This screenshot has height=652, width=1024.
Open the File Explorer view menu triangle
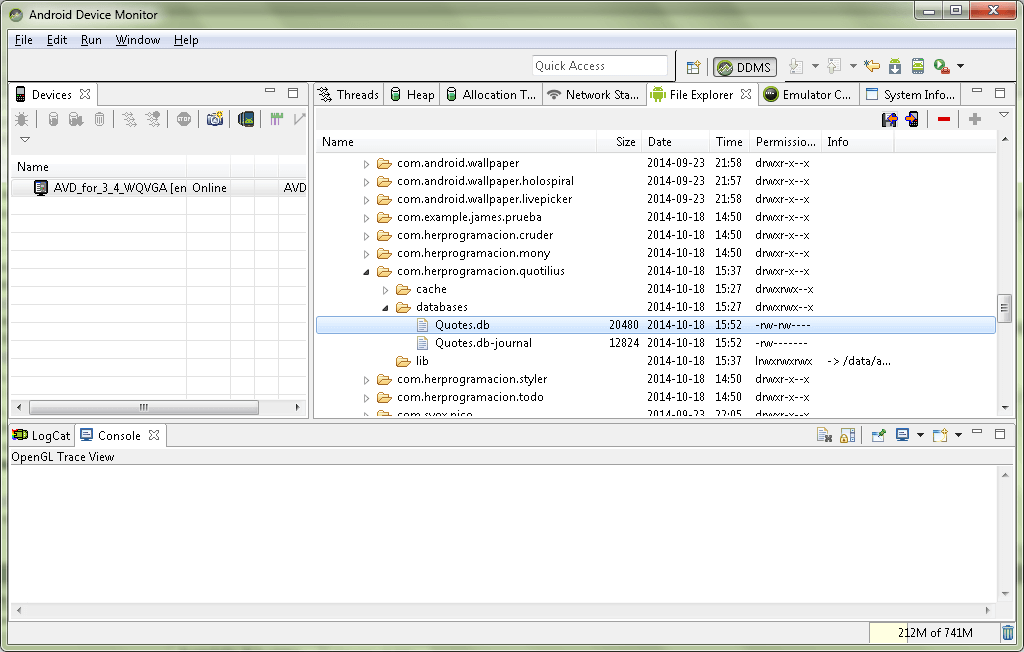(x=1004, y=115)
